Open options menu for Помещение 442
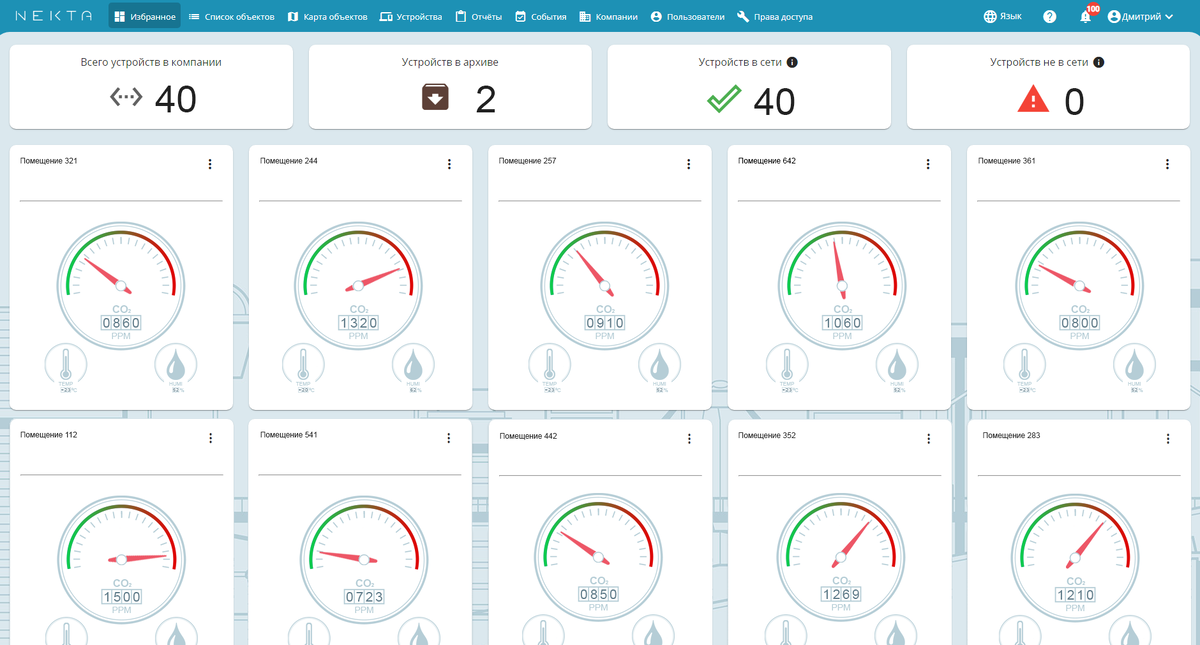The height and width of the screenshot is (645, 1200). click(x=689, y=439)
